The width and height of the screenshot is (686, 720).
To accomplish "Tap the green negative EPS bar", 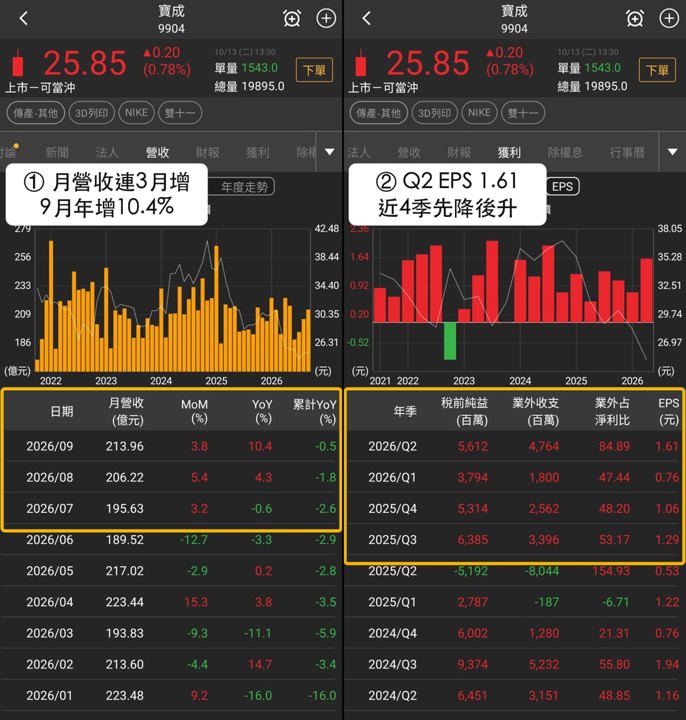I will [450, 341].
